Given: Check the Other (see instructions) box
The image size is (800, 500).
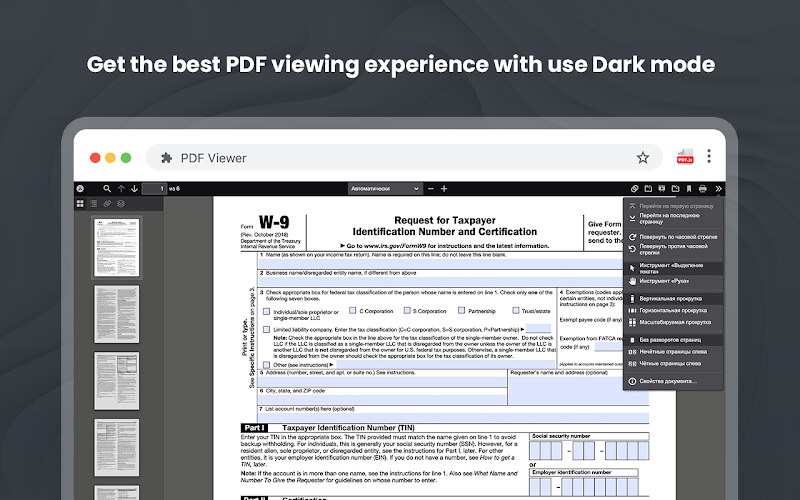Looking at the screenshot, I should (x=266, y=365).
